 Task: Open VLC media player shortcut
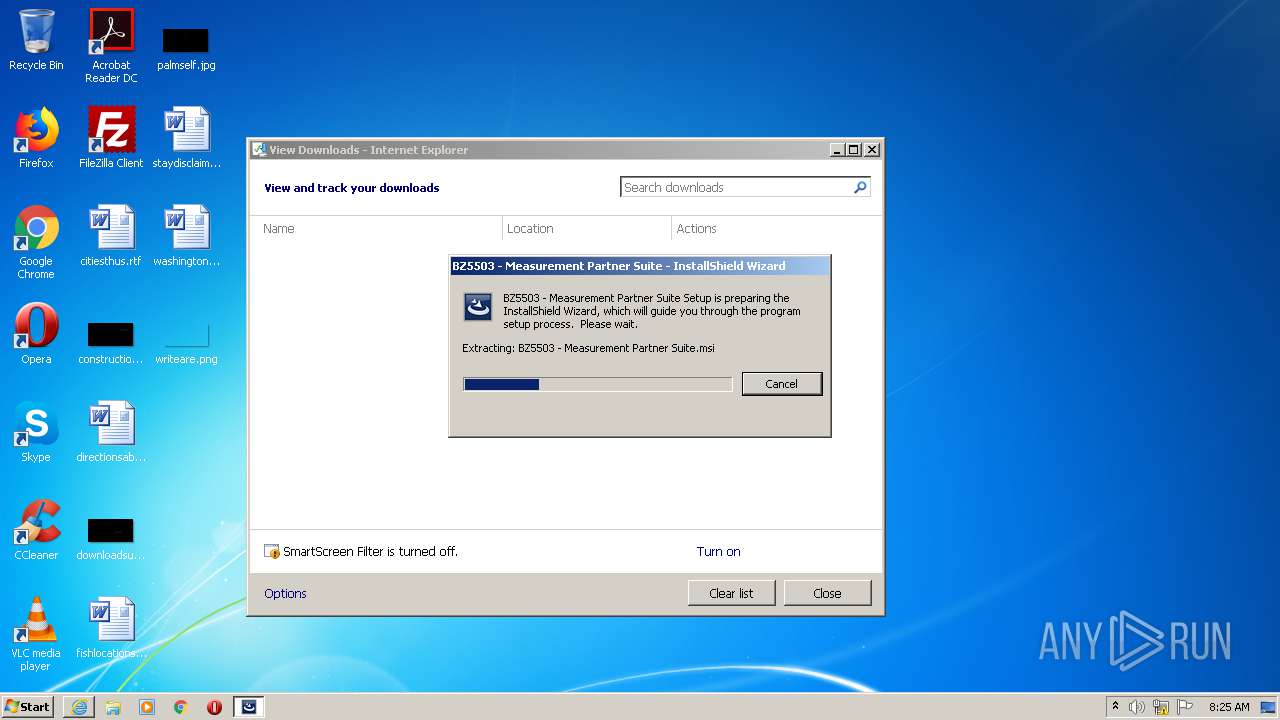(x=36, y=635)
